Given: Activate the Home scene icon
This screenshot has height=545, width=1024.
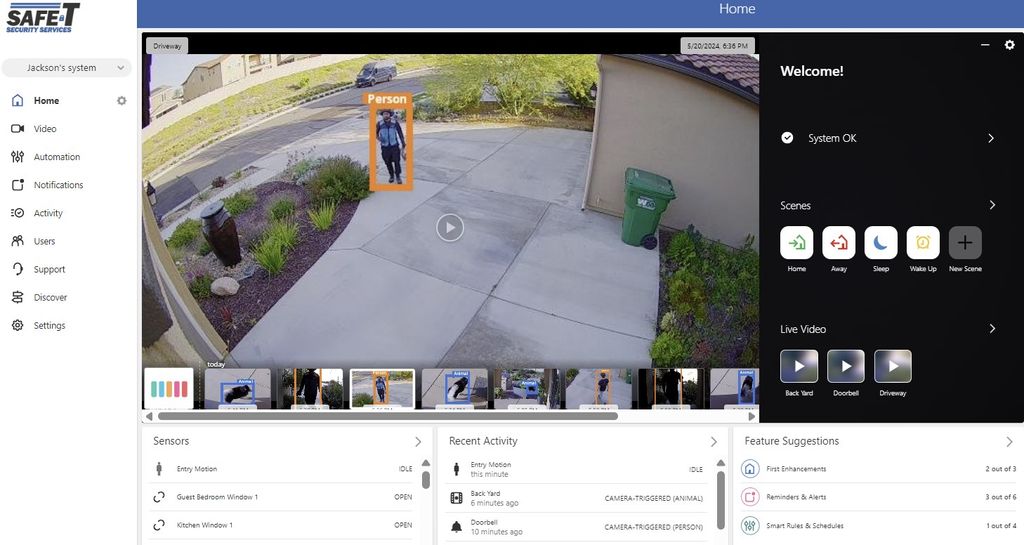Looking at the screenshot, I should [x=797, y=243].
